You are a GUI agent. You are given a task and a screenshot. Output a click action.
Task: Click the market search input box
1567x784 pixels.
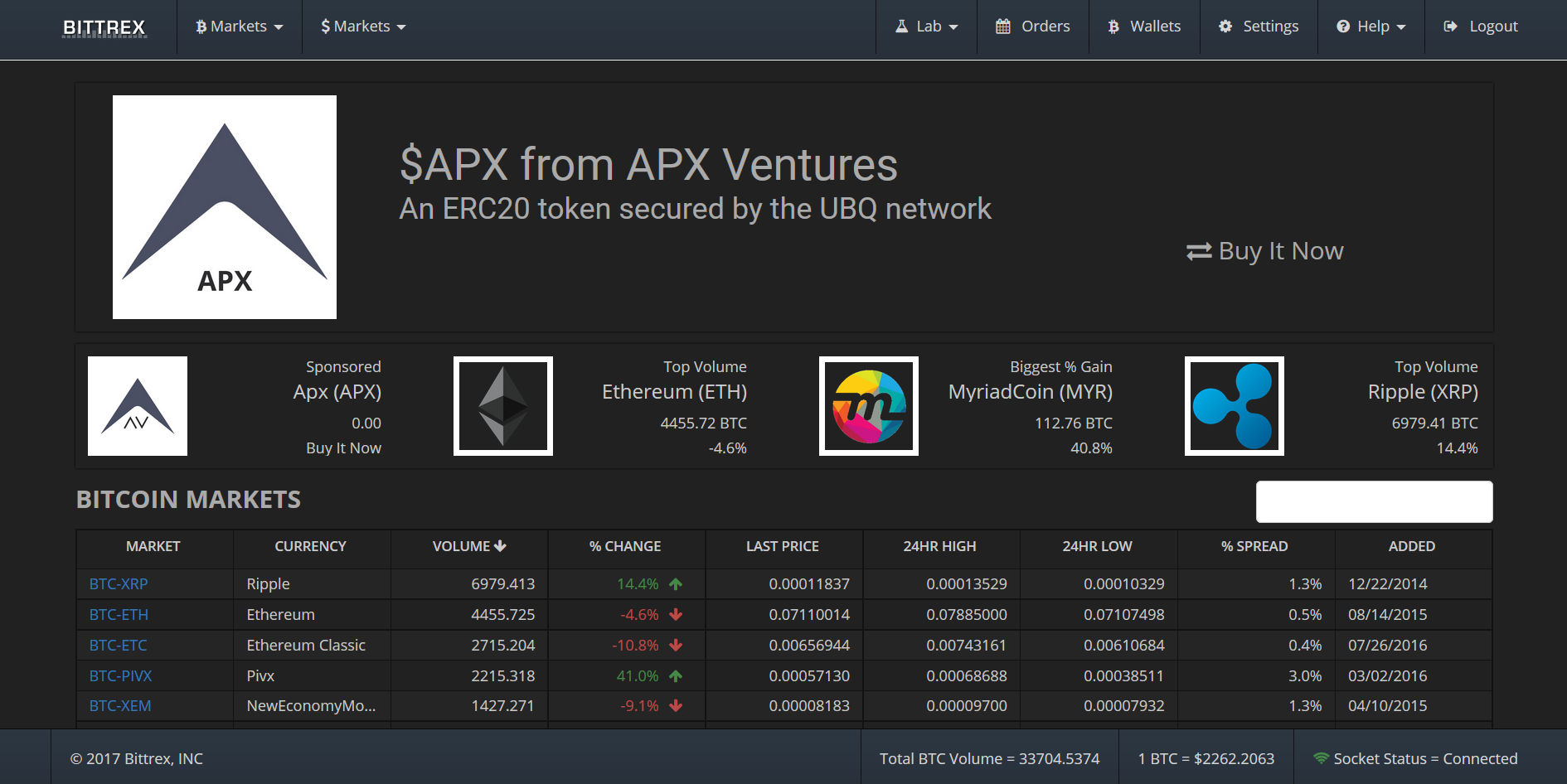[x=1374, y=501]
